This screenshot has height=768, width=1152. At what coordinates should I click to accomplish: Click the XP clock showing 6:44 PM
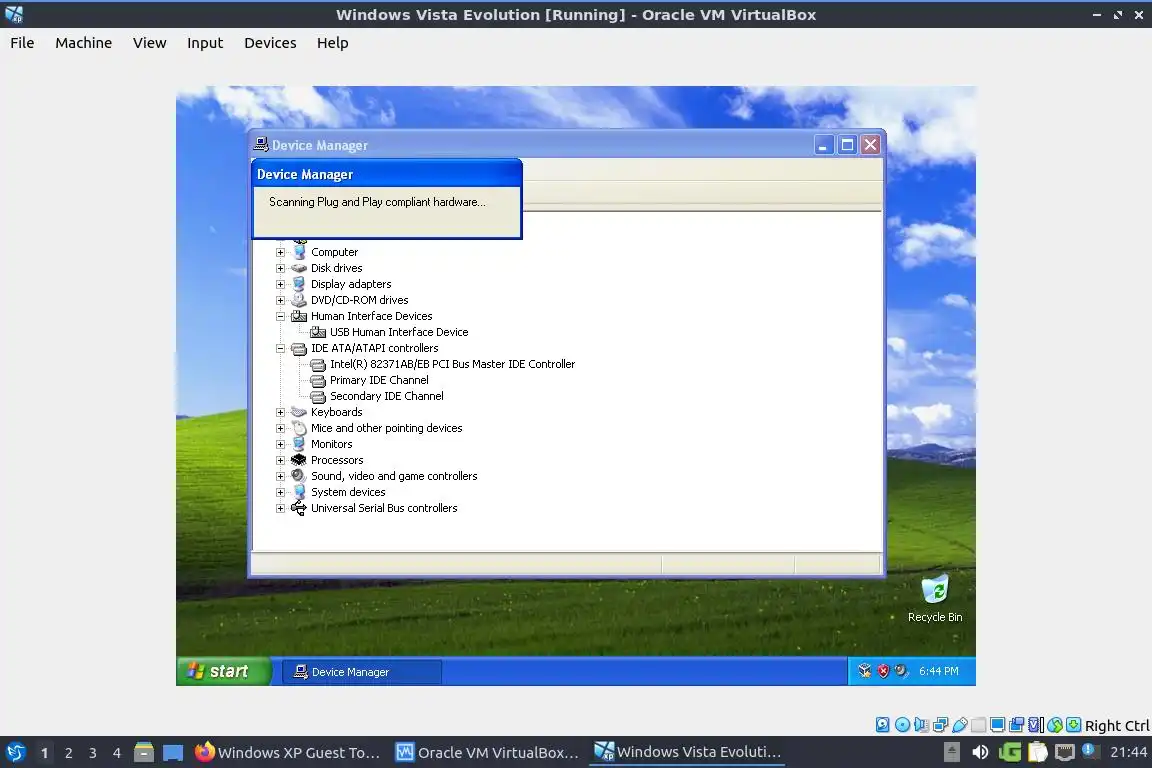(x=939, y=671)
